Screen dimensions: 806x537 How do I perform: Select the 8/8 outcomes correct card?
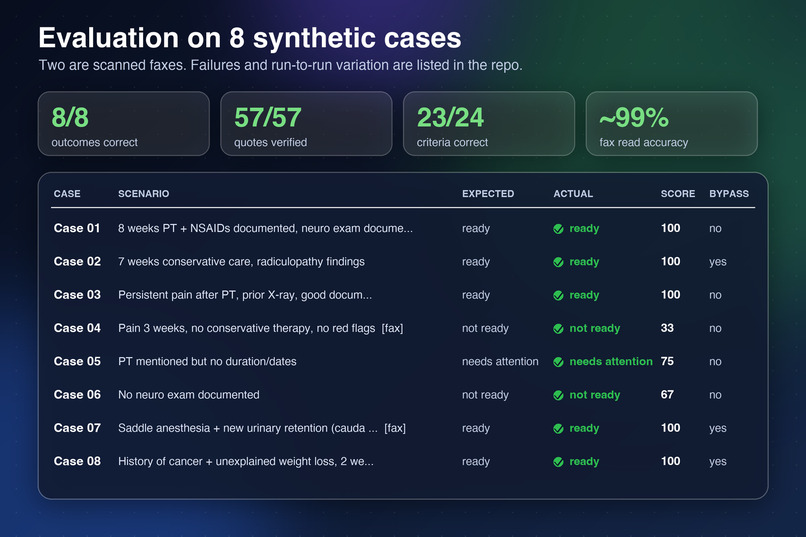[x=124, y=124]
